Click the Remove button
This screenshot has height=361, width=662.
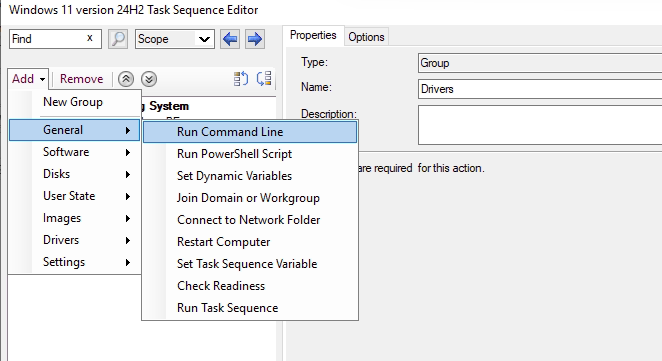(x=81, y=79)
